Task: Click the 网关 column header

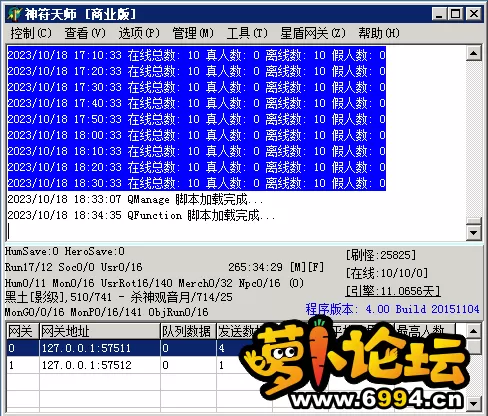Action: 23,331
